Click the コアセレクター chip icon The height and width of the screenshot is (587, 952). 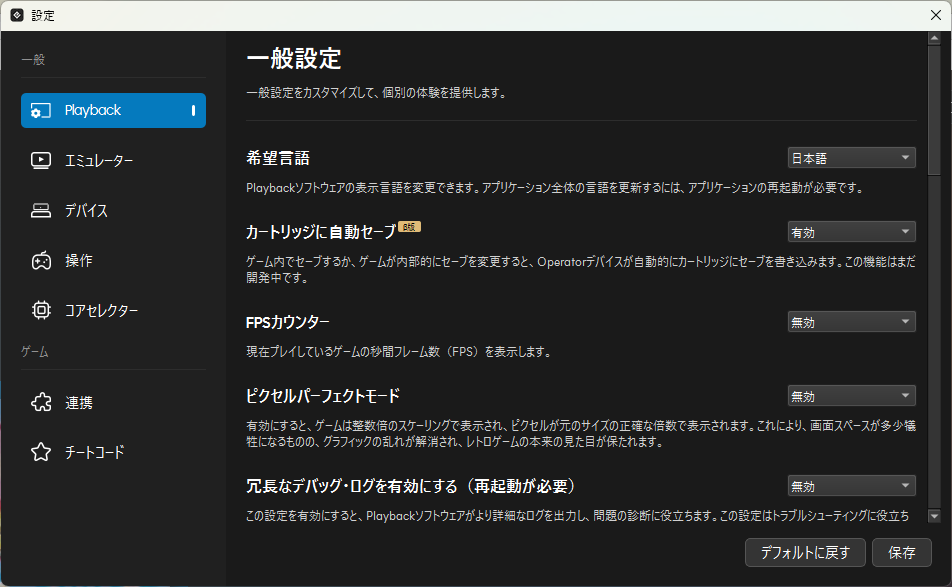point(41,311)
